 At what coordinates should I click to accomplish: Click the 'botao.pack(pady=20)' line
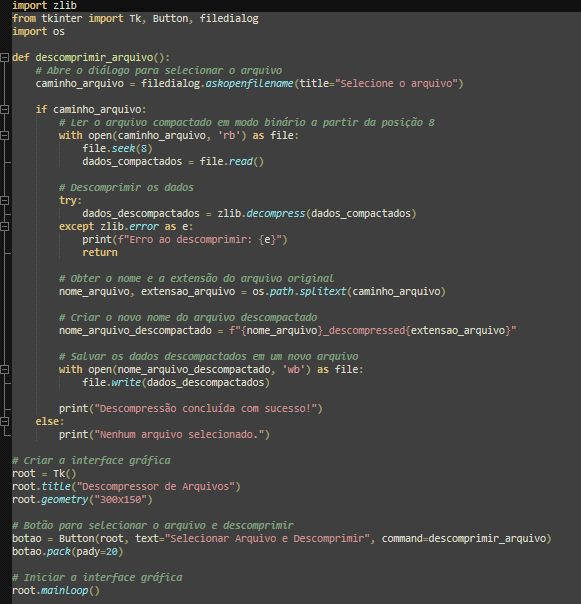67,552
